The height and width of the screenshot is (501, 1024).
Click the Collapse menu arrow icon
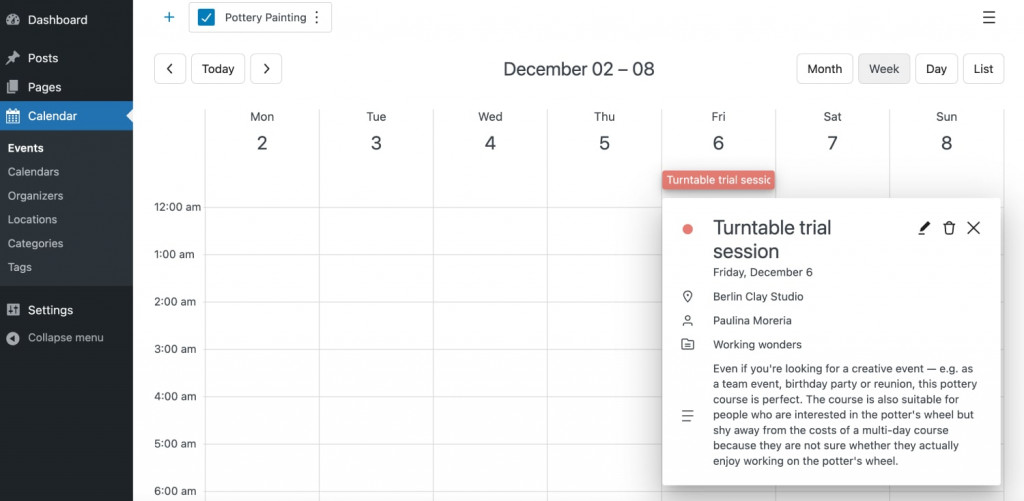(13, 338)
